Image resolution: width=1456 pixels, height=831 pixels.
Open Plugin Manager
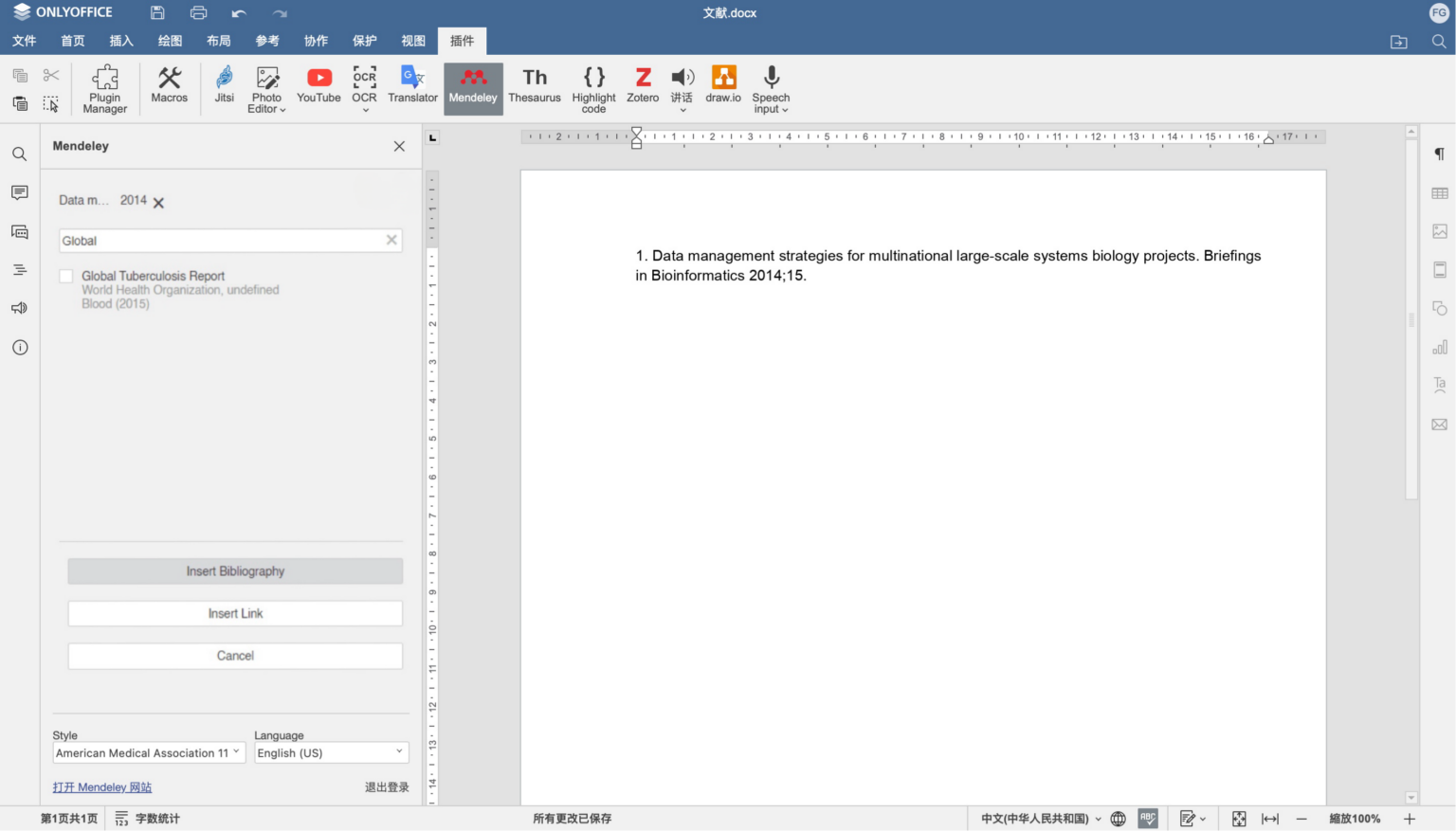tap(104, 89)
